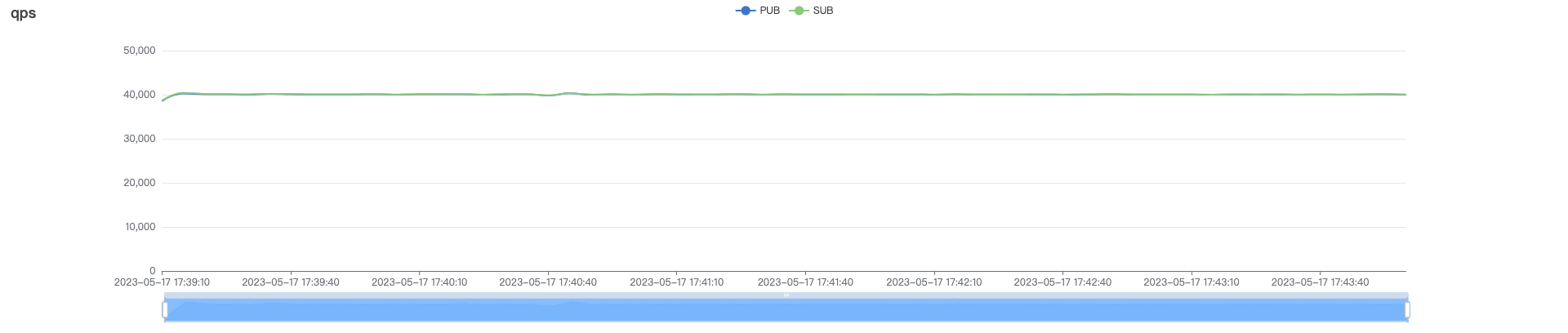Click the 17:41:40 x-axis time label

click(805, 282)
